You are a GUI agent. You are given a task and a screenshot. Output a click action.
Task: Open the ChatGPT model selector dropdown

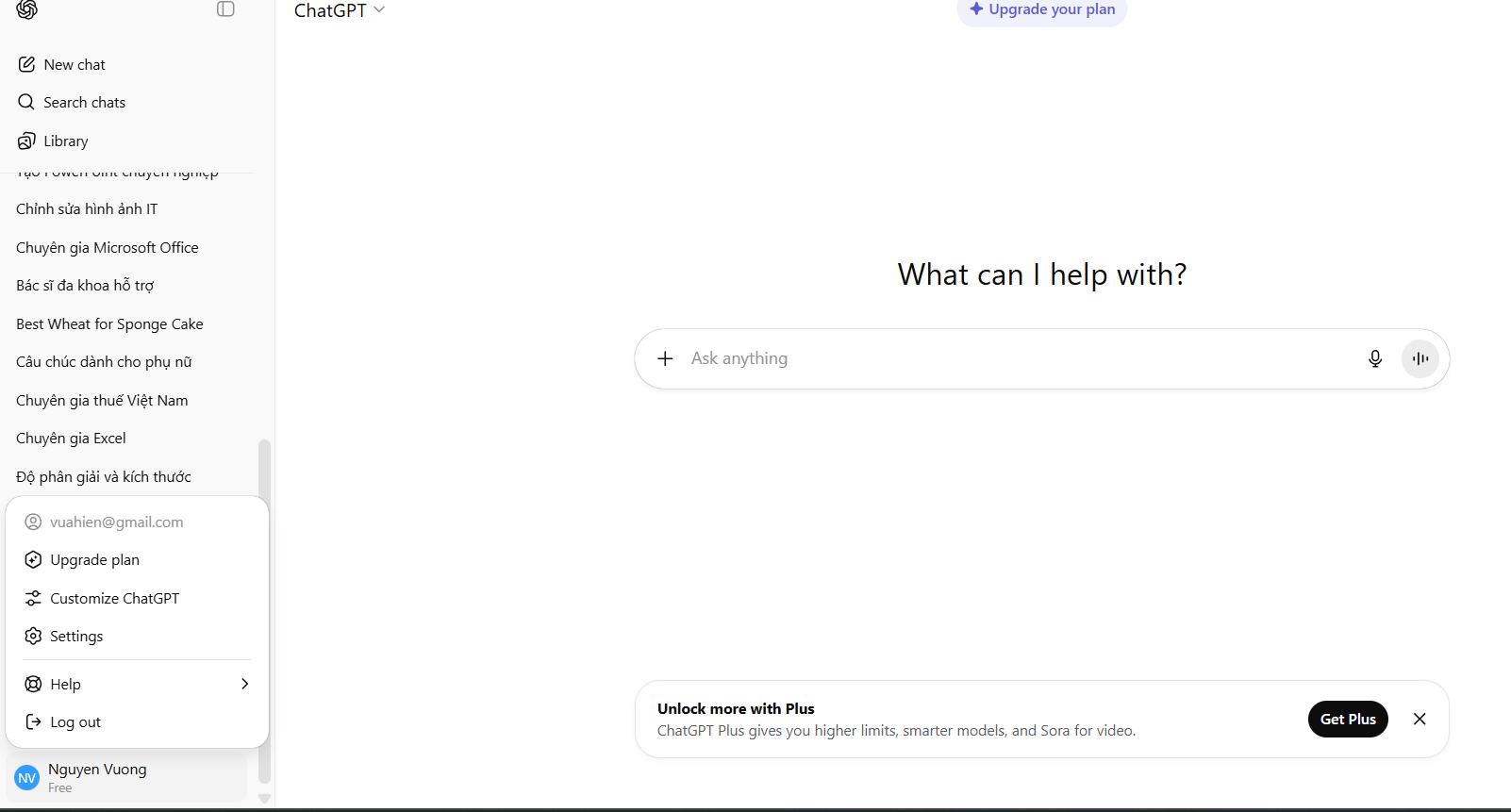click(x=340, y=10)
